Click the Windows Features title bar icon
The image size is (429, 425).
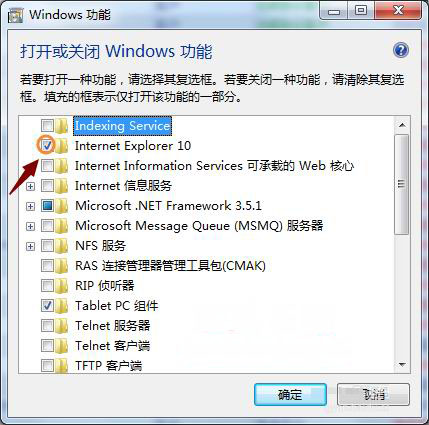pyautogui.click(x=15, y=15)
